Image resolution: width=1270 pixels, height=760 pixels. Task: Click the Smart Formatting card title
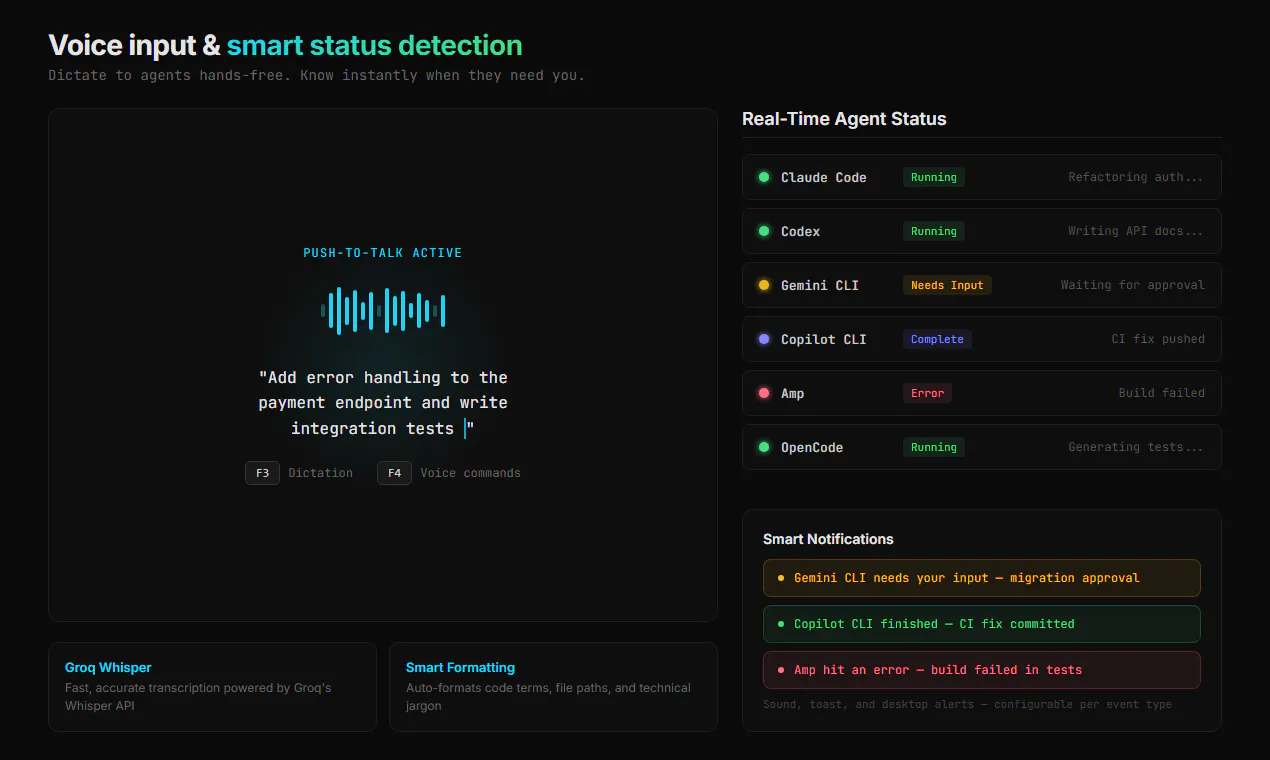(460, 667)
